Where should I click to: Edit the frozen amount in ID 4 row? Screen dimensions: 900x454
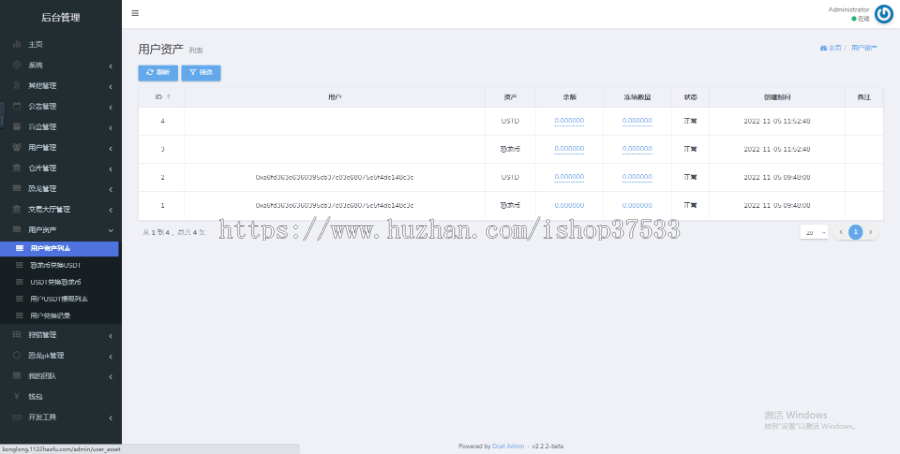(x=637, y=121)
